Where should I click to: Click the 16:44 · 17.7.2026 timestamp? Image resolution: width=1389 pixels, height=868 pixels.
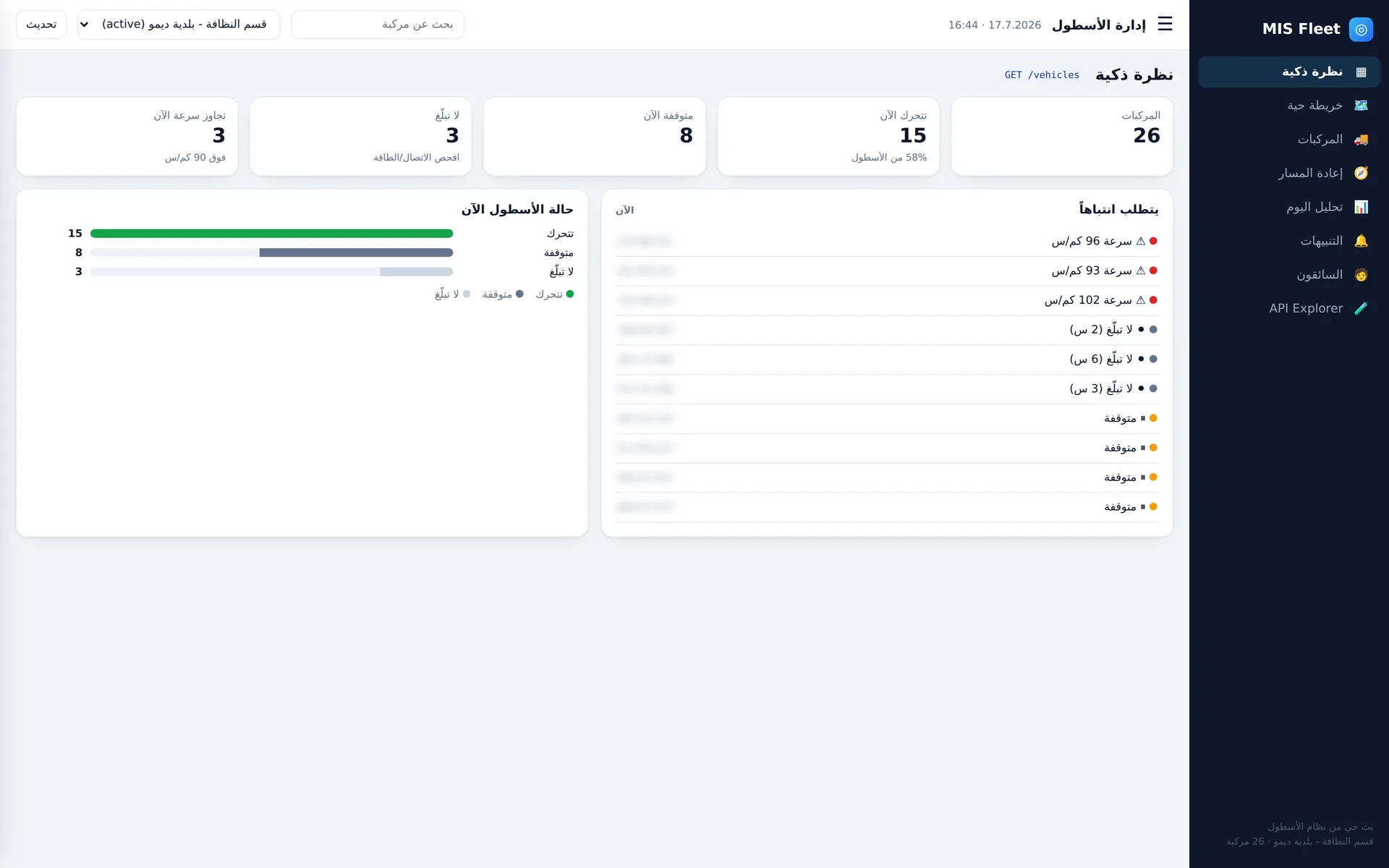coord(994,25)
